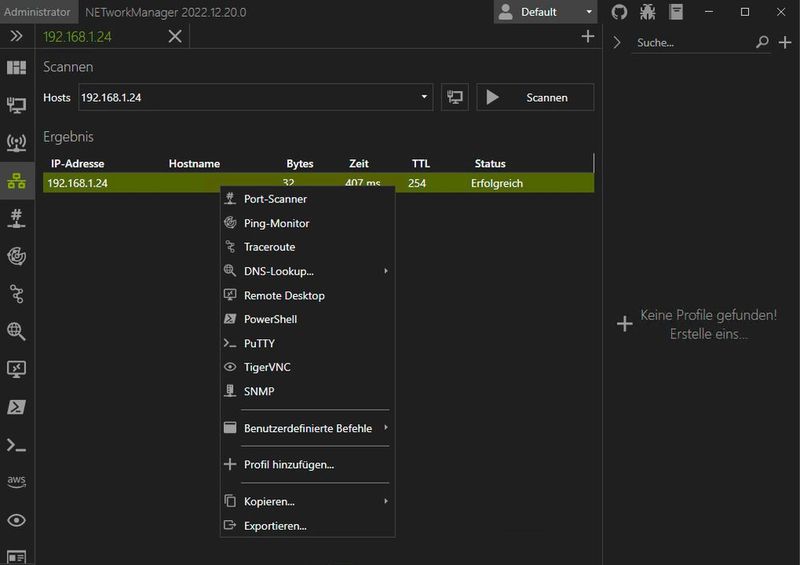Open the documentation book icon
This screenshot has height=565, width=800.
(x=677, y=12)
